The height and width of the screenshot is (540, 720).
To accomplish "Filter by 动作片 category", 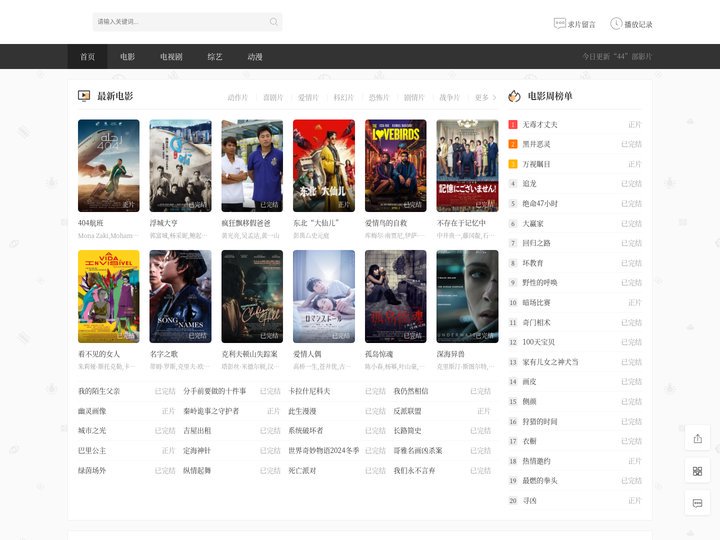I will click(x=237, y=97).
